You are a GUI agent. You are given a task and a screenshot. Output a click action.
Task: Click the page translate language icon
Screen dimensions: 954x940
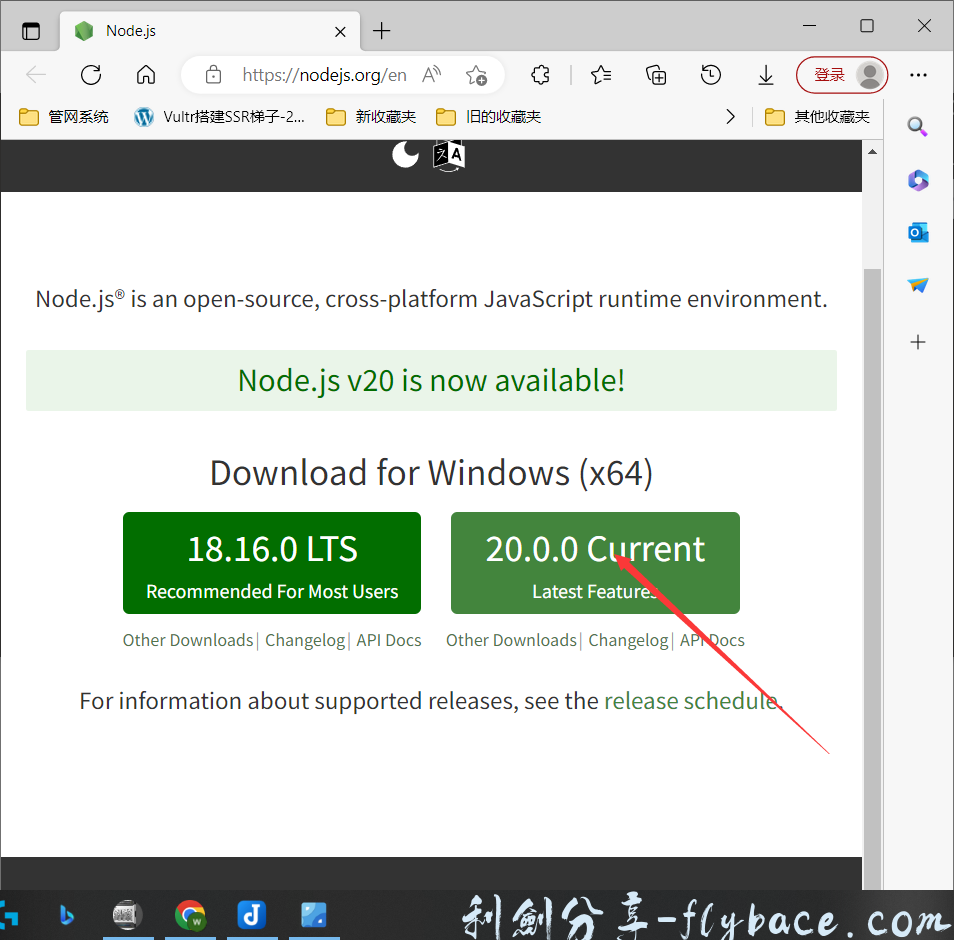click(449, 155)
